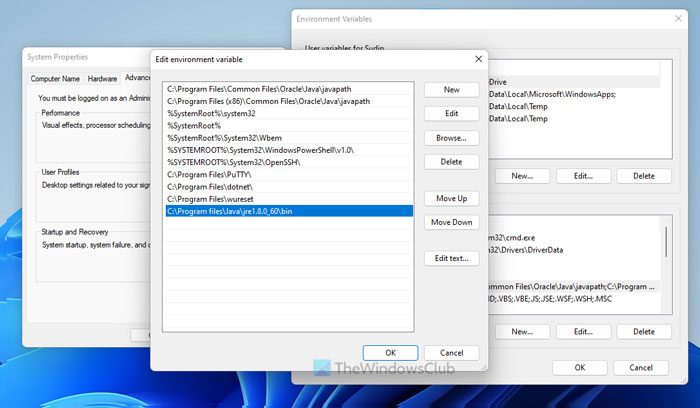Screen dimensions: 700x408
Task: Select the C:\Program Files\PuTTY entry
Action: coord(289,175)
